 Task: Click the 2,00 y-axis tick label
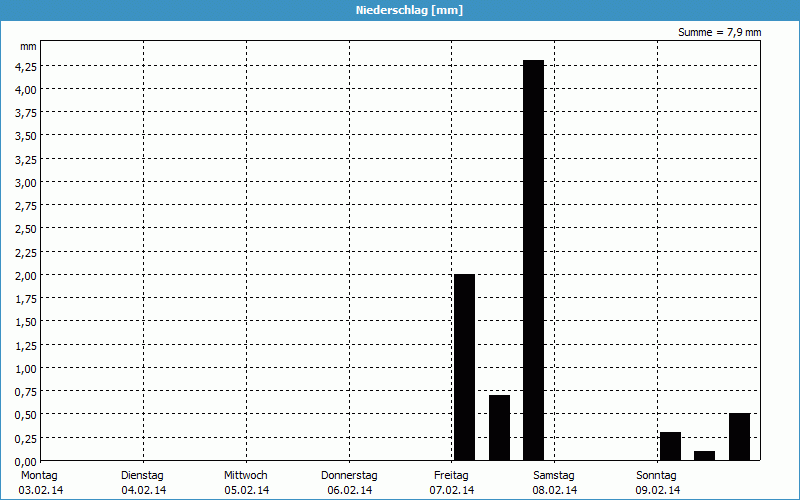(x=26, y=275)
